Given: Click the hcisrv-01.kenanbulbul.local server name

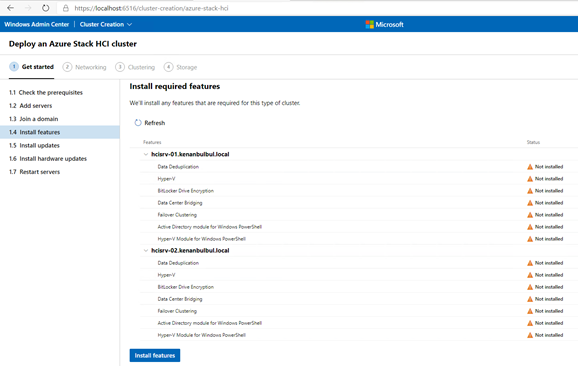Looking at the screenshot, I should [x=190, y=154].
